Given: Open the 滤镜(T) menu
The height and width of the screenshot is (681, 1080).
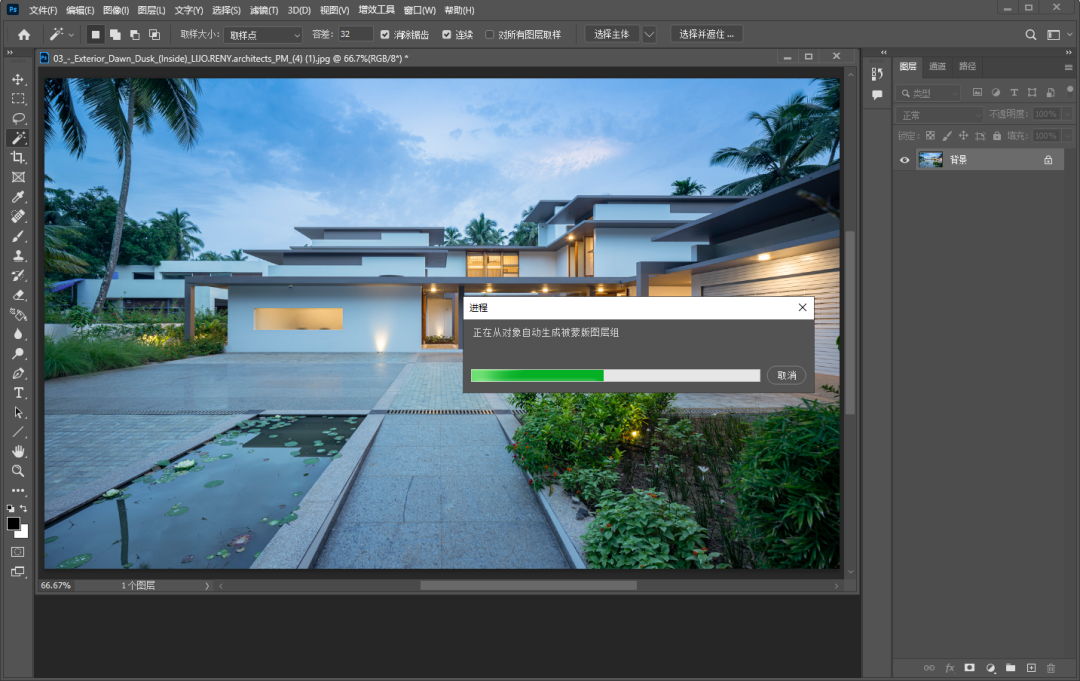Looking at the screenshot, I should 264,10.
